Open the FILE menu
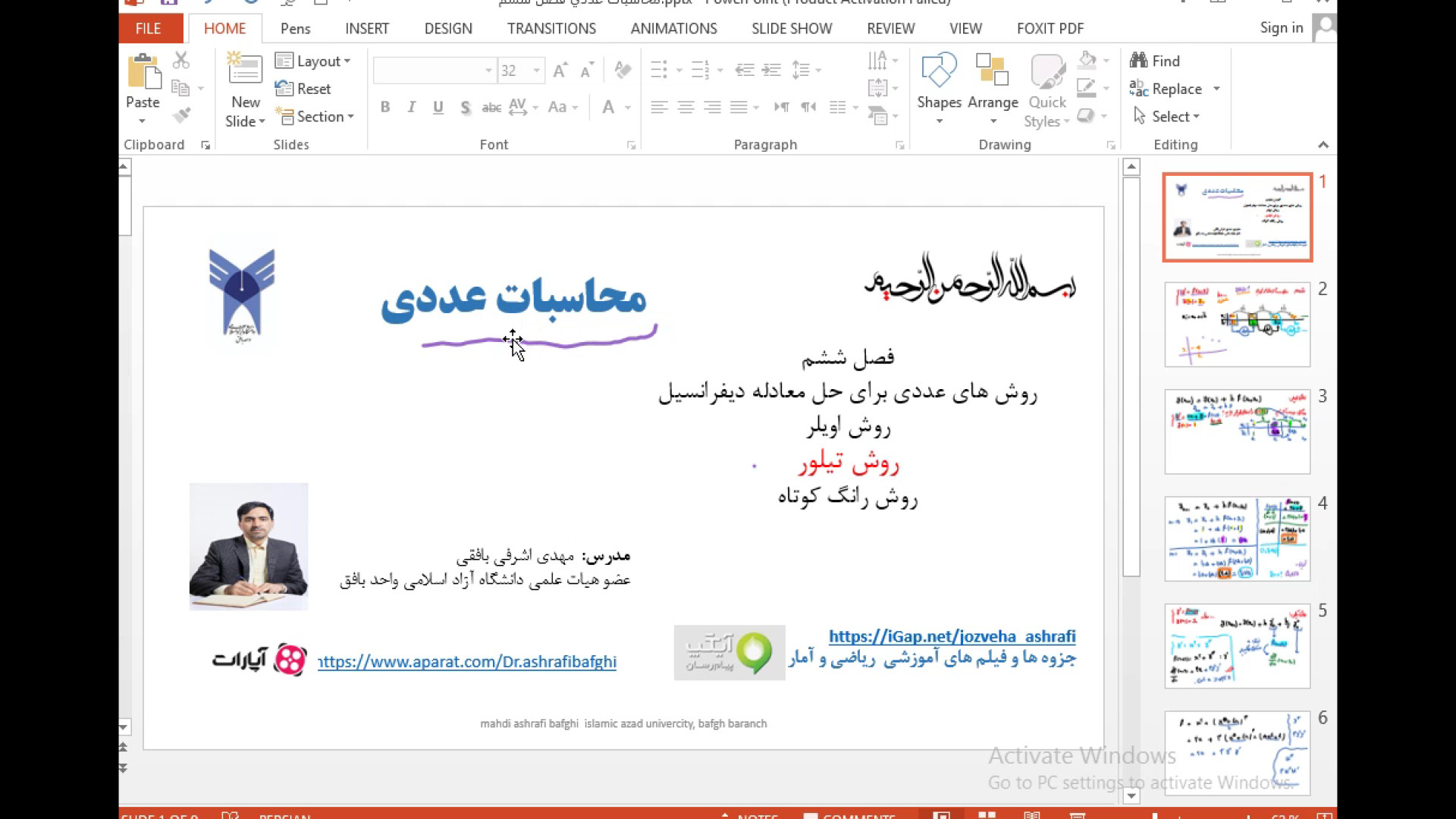The image size is (1456, 819). (x=149, y=29)
